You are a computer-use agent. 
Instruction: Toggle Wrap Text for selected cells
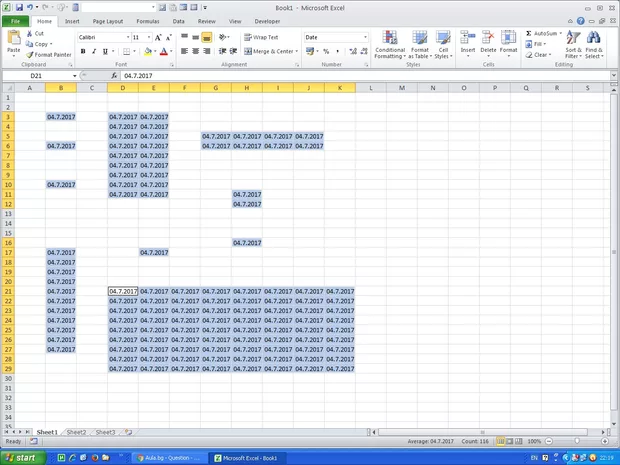(261, 37)
